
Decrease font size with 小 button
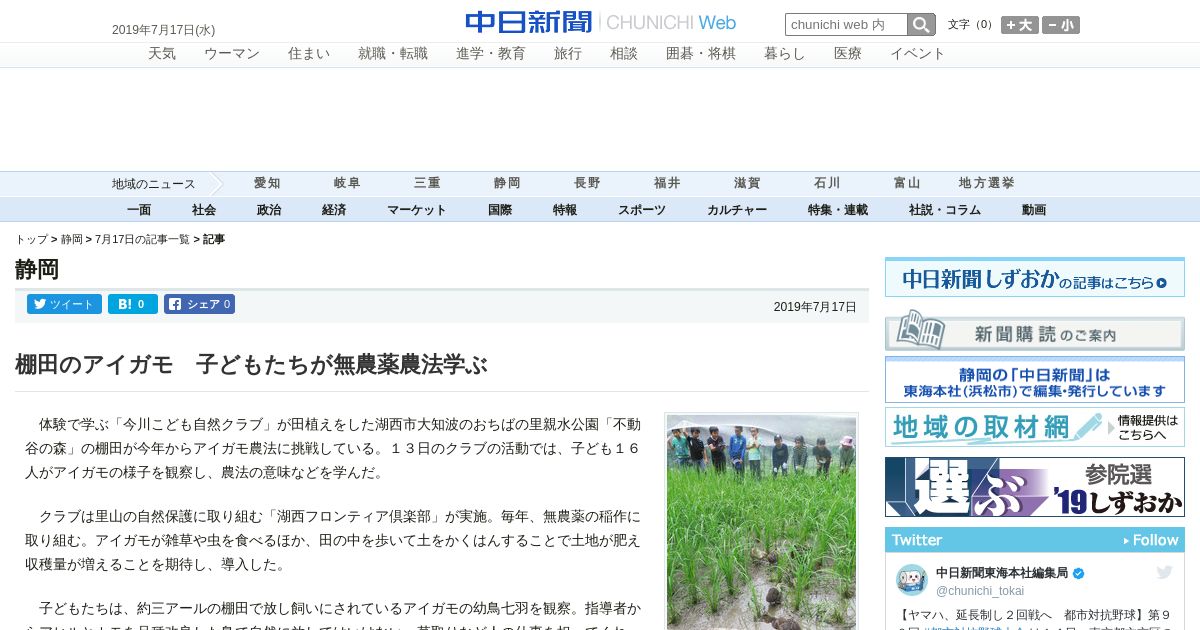1061,25
